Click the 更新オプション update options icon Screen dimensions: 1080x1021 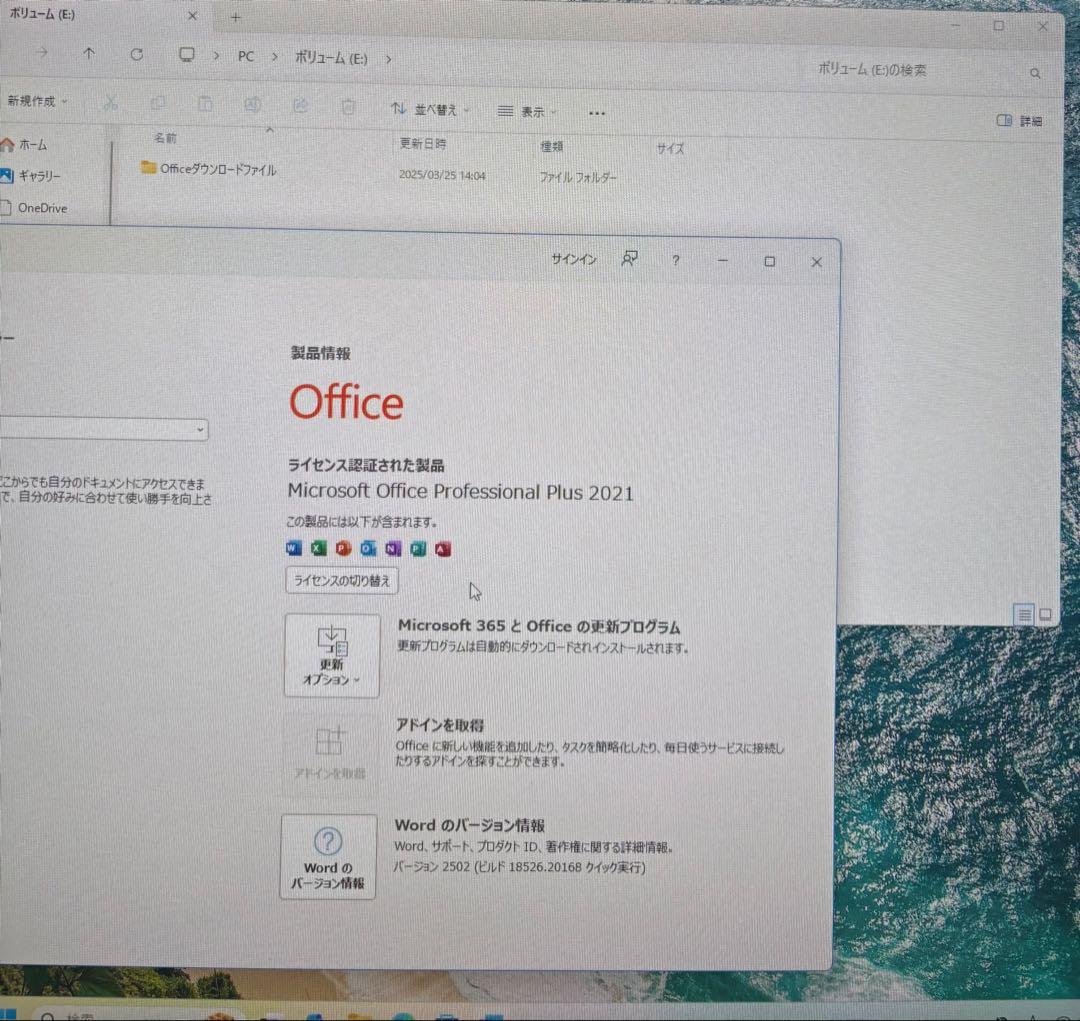pos(330,655)
